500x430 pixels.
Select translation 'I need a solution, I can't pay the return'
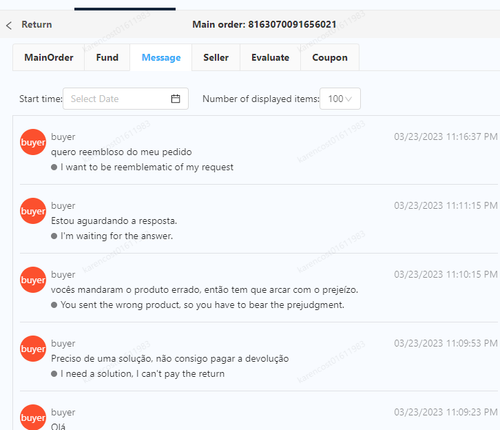pos(142,374)
